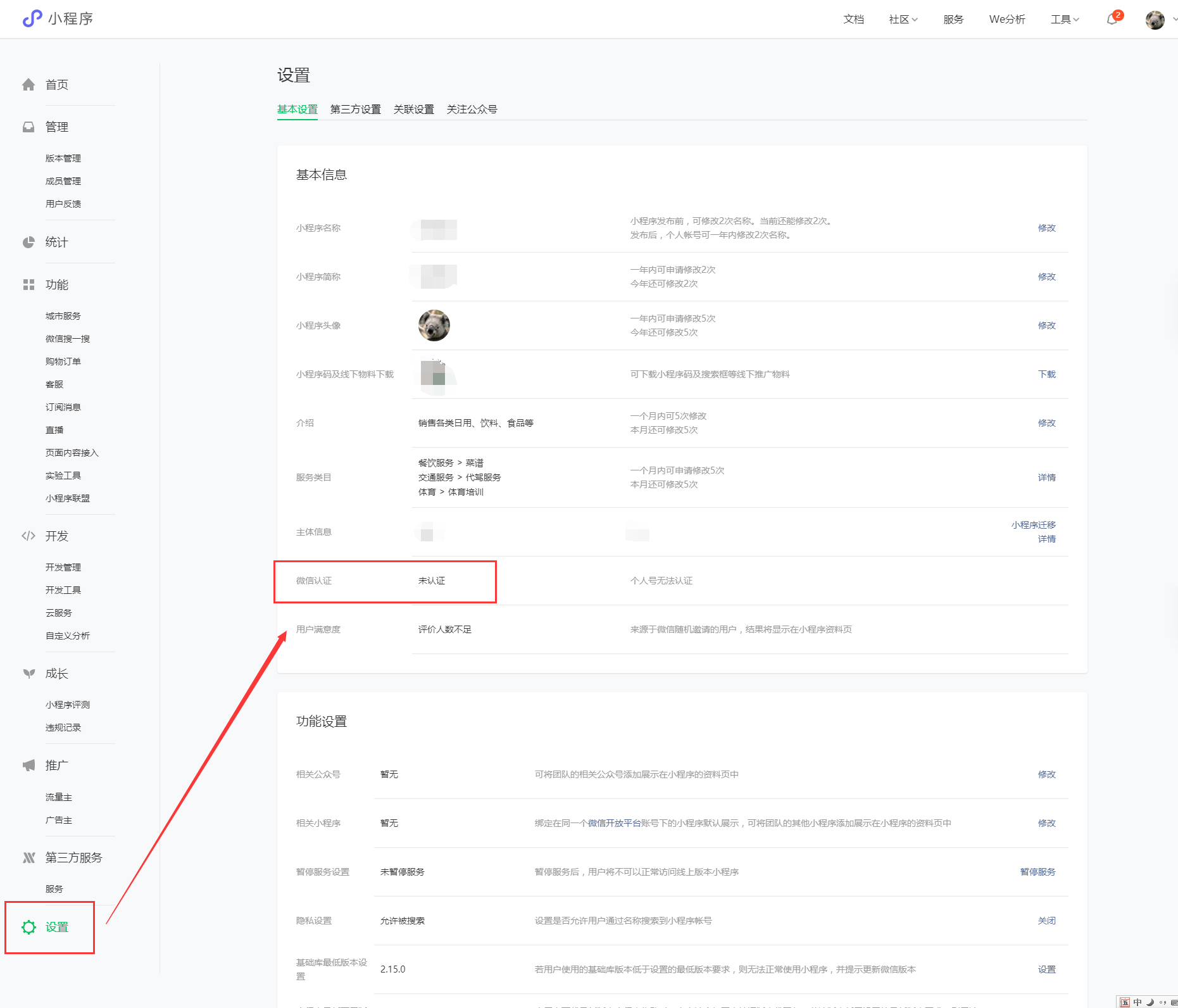Open 开发管理 in the sidebar
Image resolution: width=1178 pixels, height=1008 pixels.
[x=63, y=567]
